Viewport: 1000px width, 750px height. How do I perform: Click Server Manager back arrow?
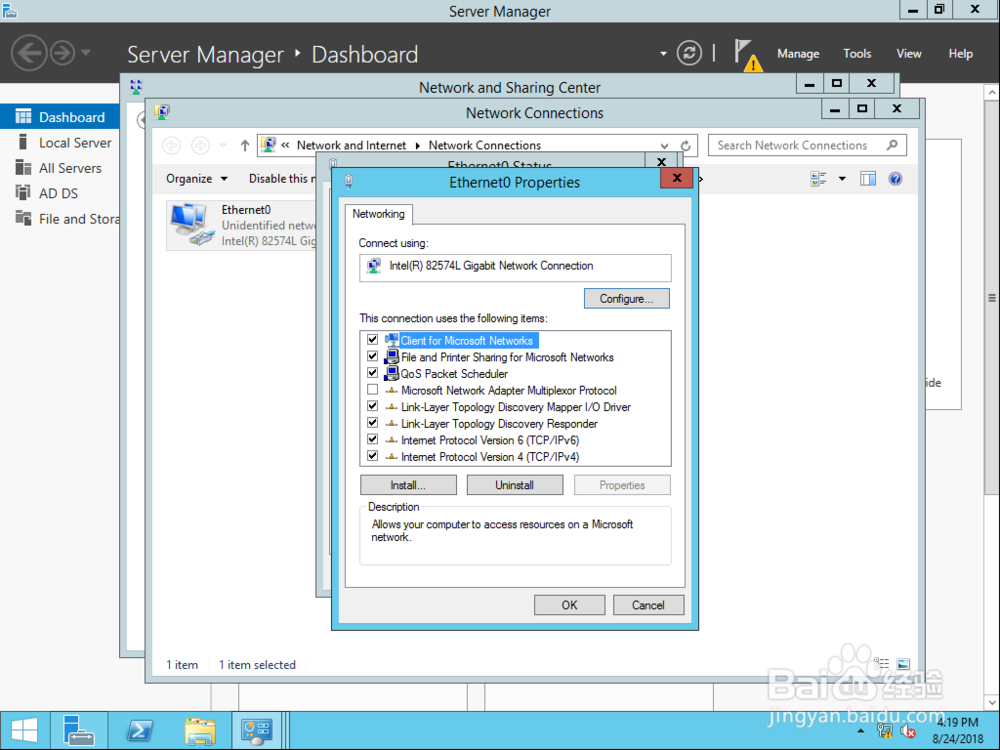29,52
